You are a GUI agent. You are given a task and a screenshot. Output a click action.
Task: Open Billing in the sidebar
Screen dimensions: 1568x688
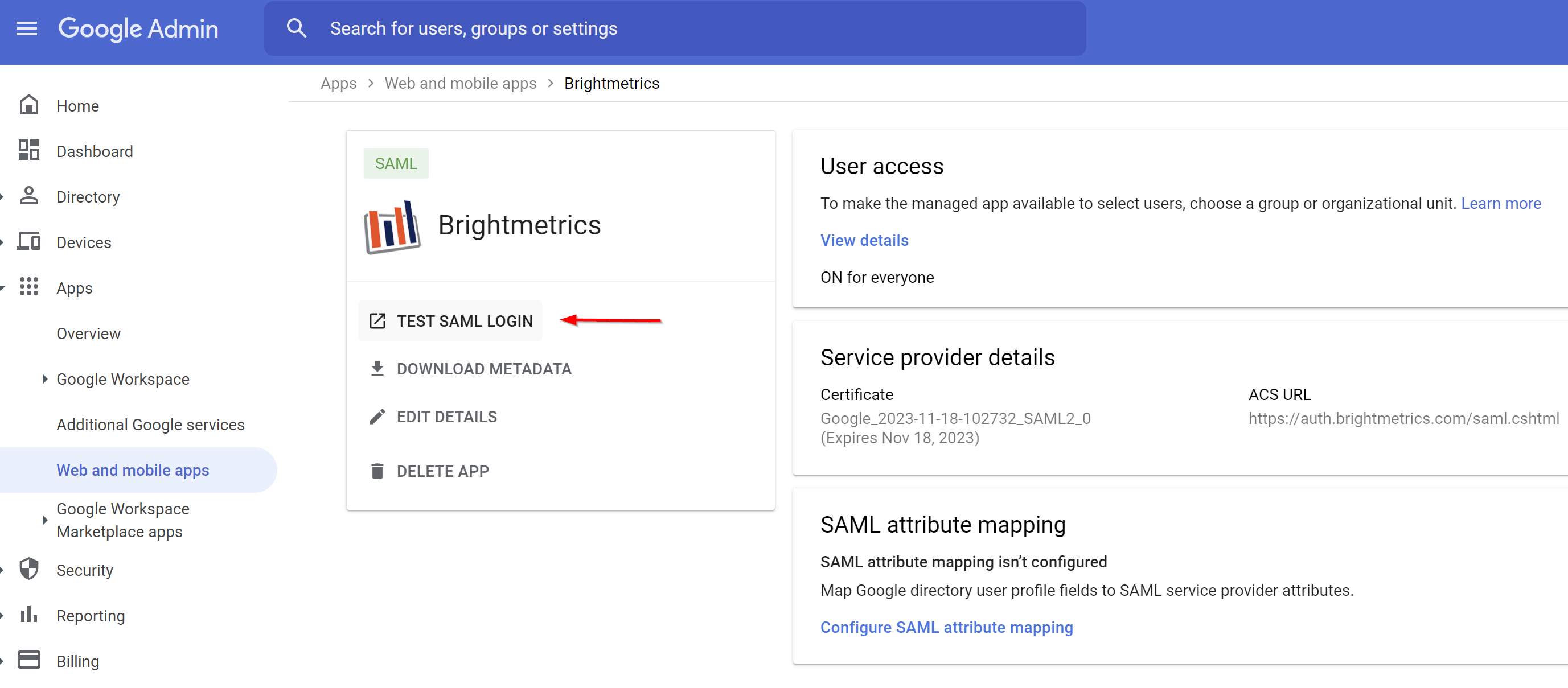pyautogui.click(x=77, y=662)
